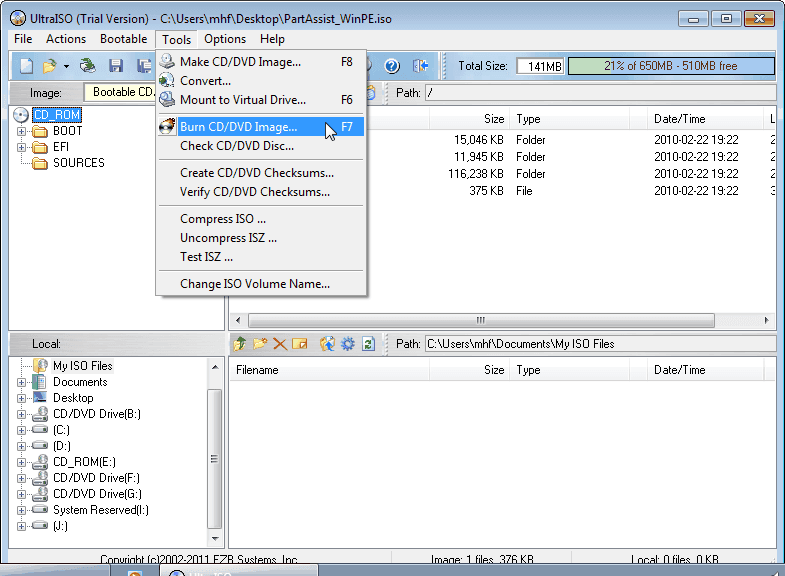Click the blue Help question mark icon
The width and height of the screenshot is (785, 576).
[x=392, y=66]
